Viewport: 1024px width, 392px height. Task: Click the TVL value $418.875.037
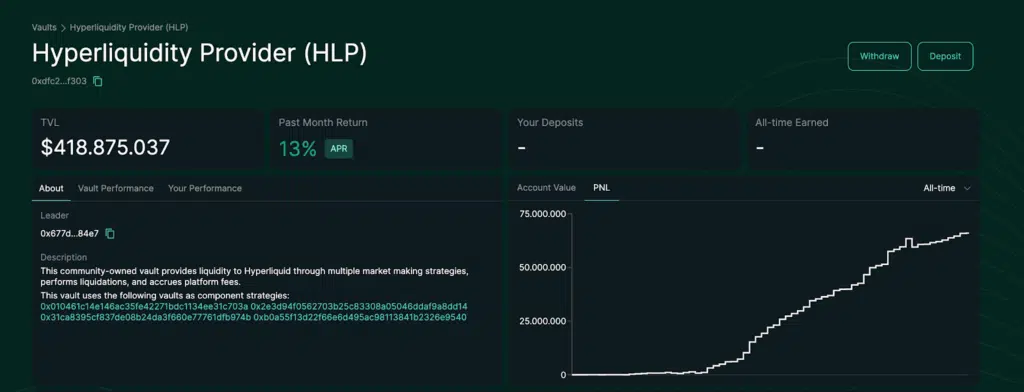(105, 148)
